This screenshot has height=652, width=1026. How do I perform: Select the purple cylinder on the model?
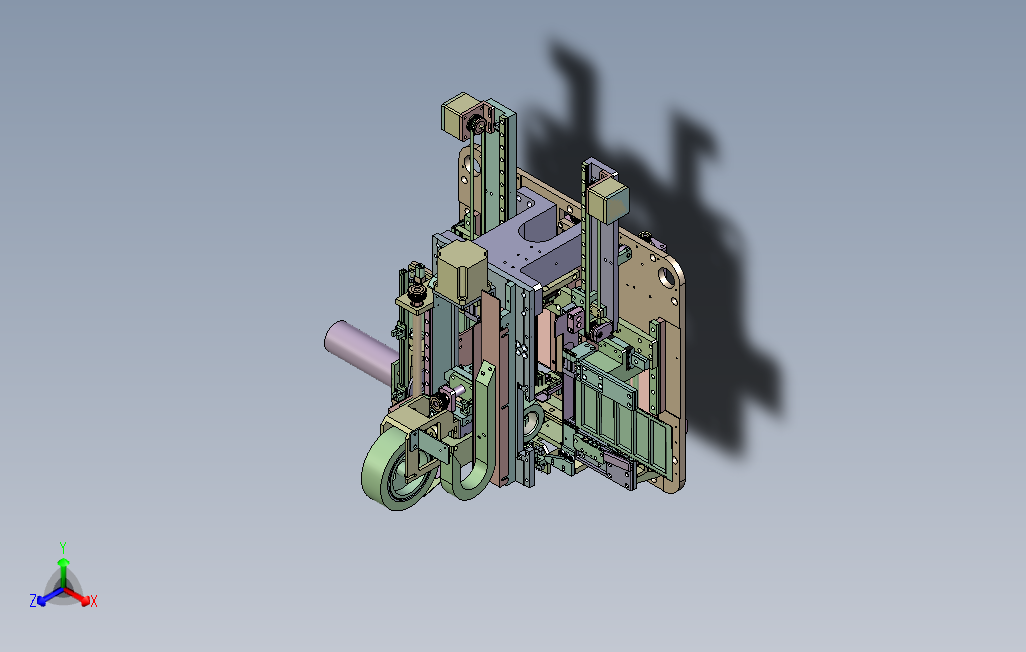coord(361,351)
